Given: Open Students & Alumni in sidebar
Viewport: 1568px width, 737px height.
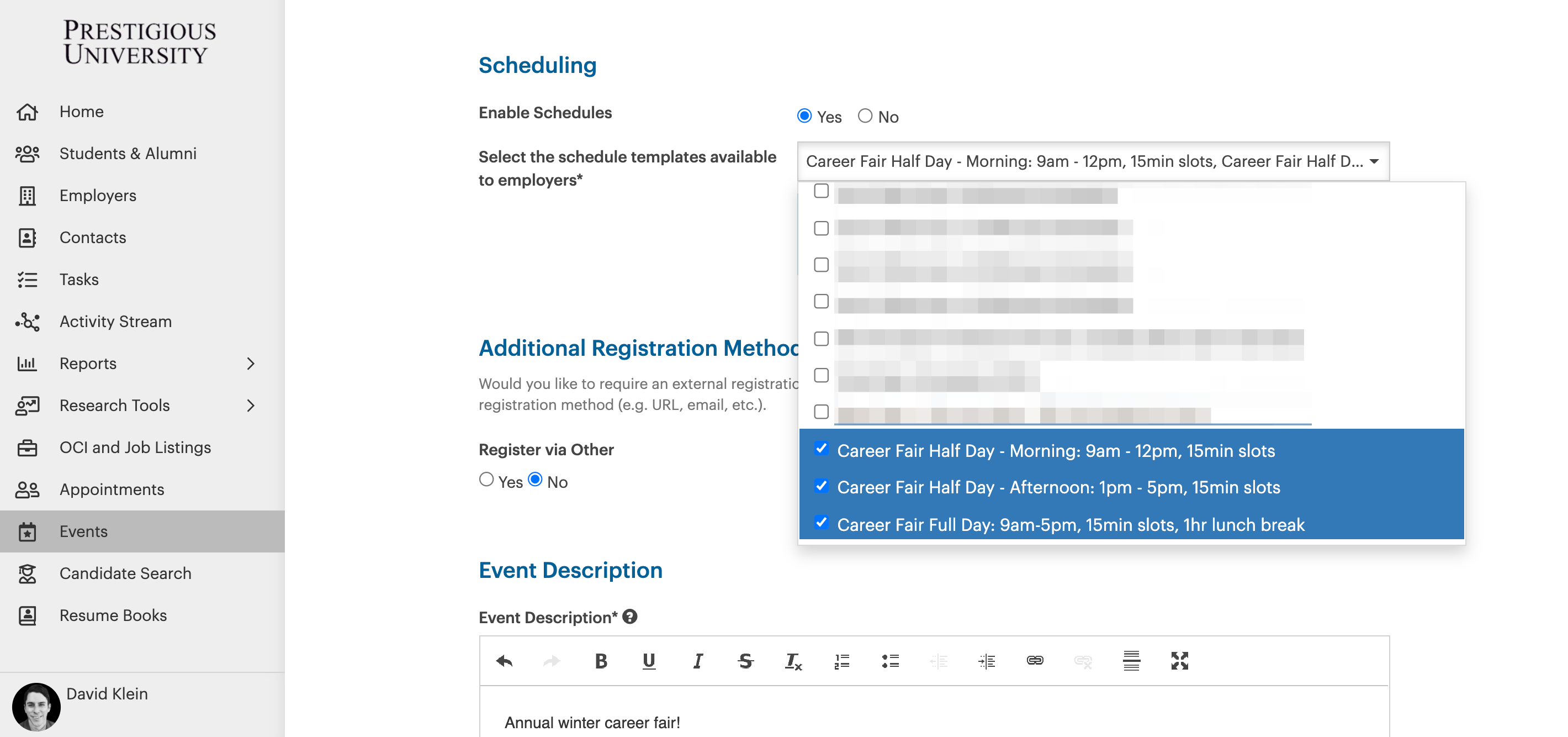Looking at the screenshot, I should (128, 154).
